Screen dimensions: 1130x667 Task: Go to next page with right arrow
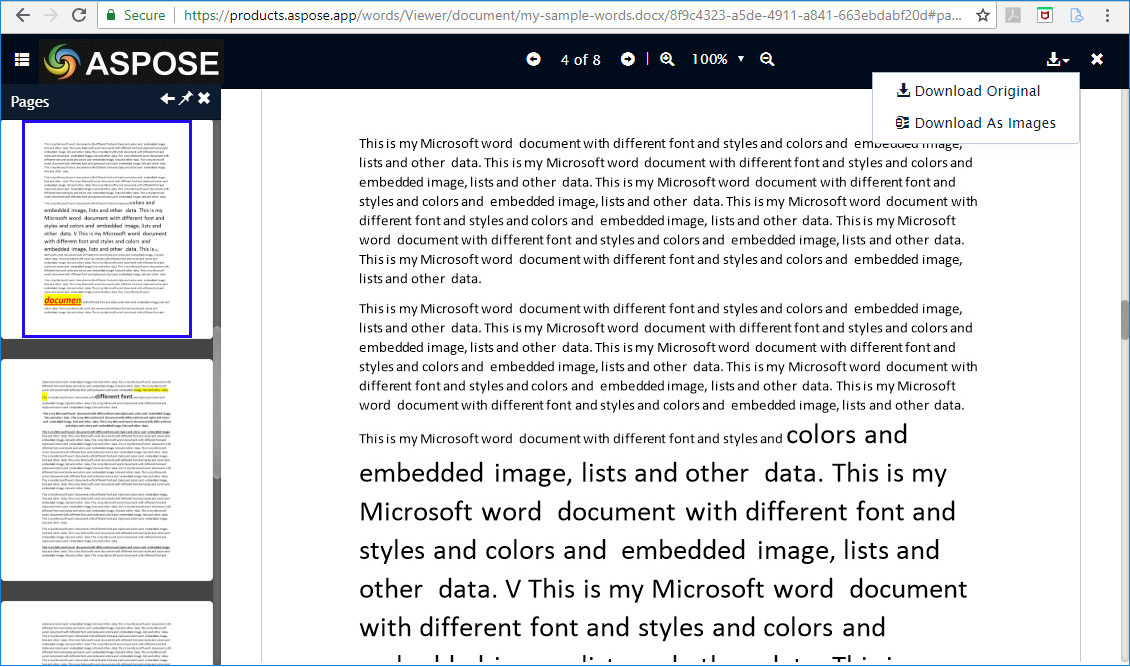click(x=628, y=59)
